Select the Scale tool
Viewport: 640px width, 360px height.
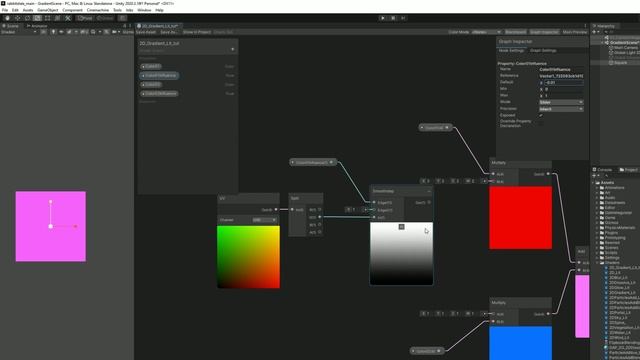pyautogui.click(x=38, y=18)
